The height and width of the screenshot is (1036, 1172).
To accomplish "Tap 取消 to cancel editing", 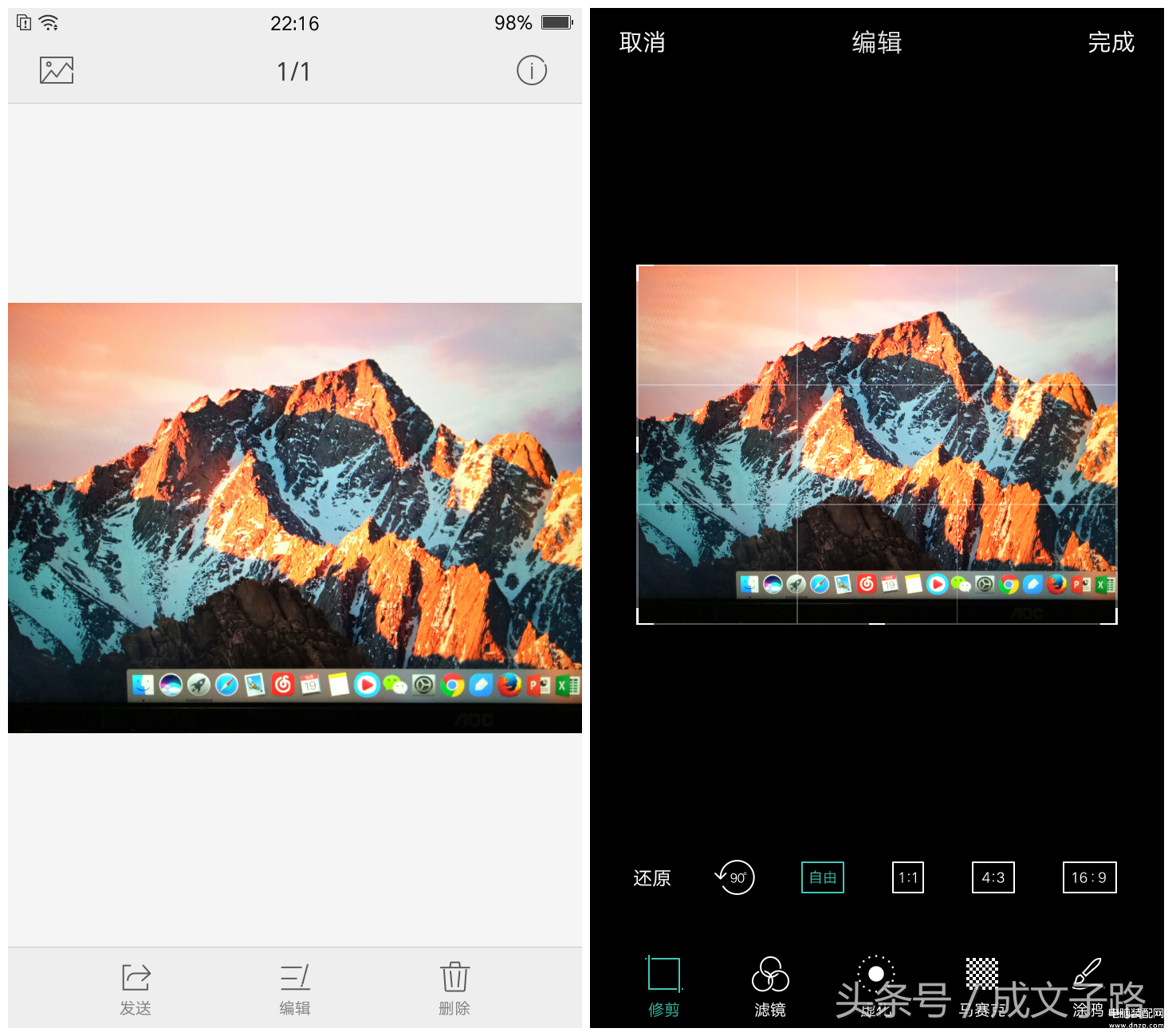I will (x=642, y=42).
